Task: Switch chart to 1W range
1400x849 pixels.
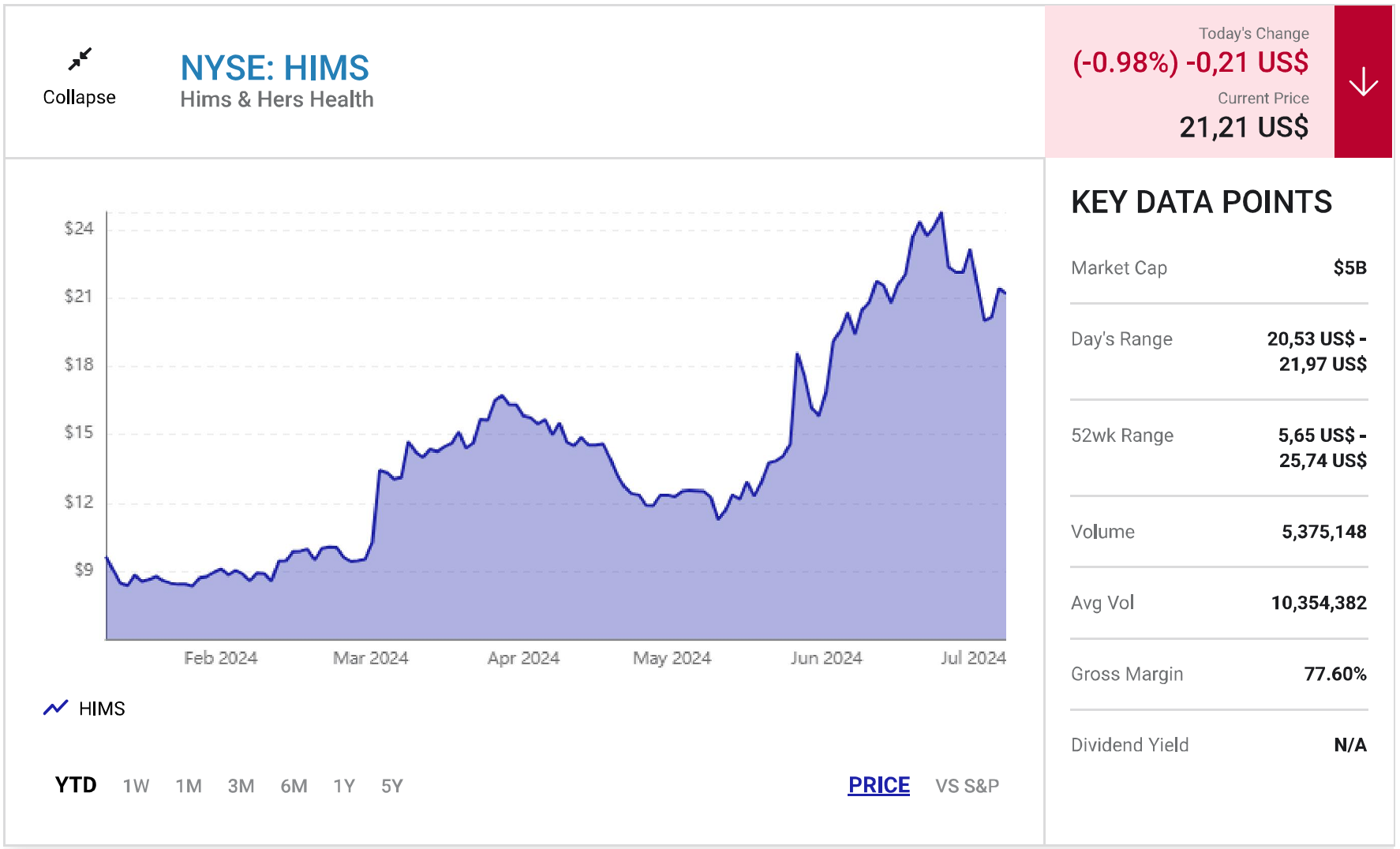Action: (136, 786)
